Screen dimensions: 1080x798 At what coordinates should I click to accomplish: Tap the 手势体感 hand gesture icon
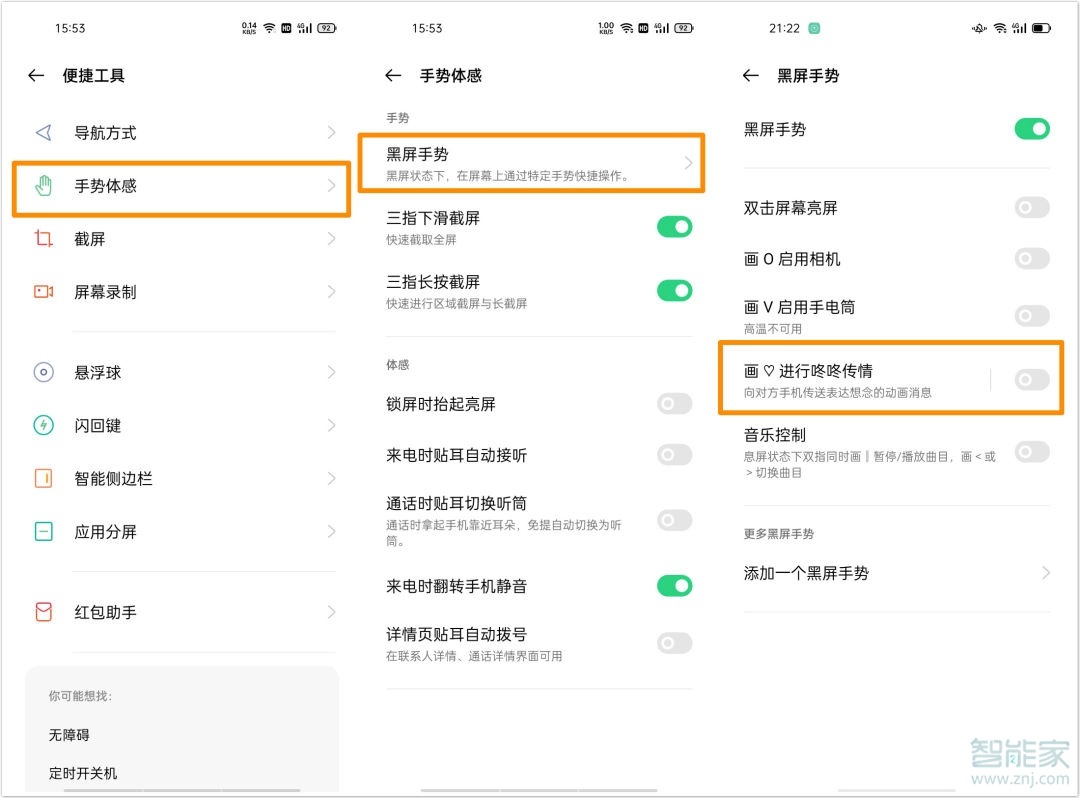point(44,186)
